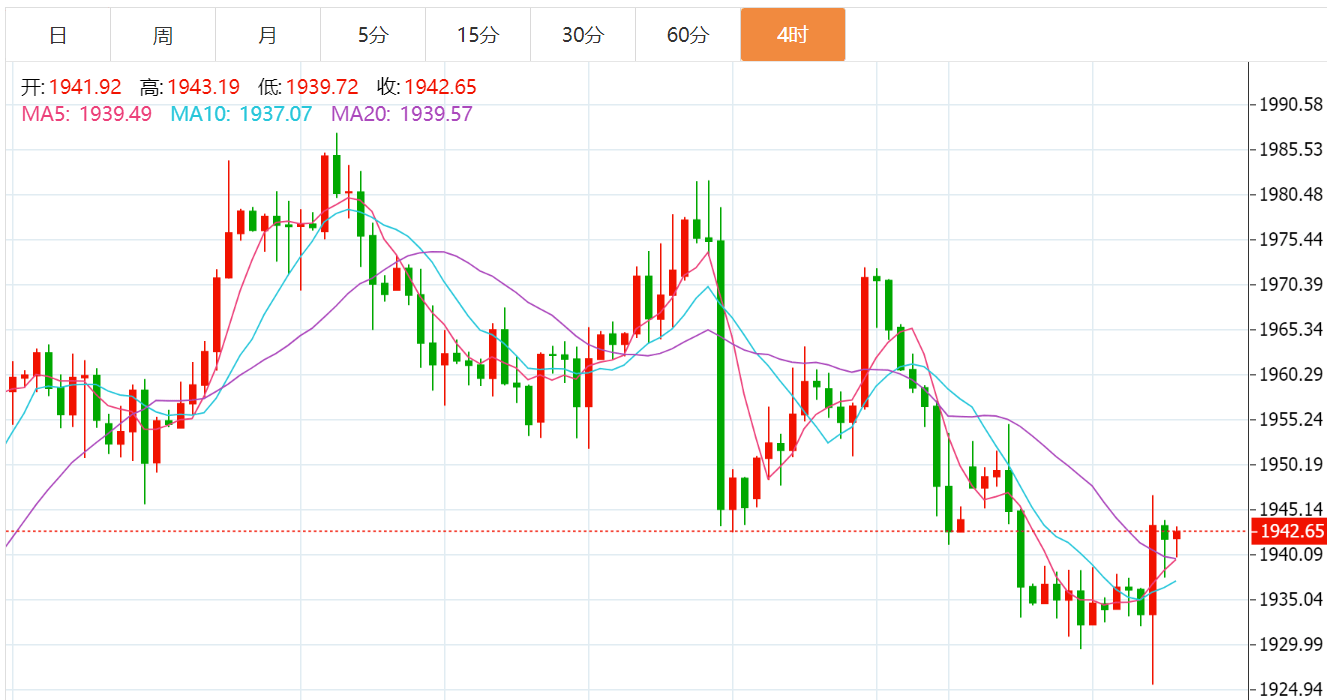Click the 收 closing price in the header
Screen dimensions: 1327x700
coord(441,88)
